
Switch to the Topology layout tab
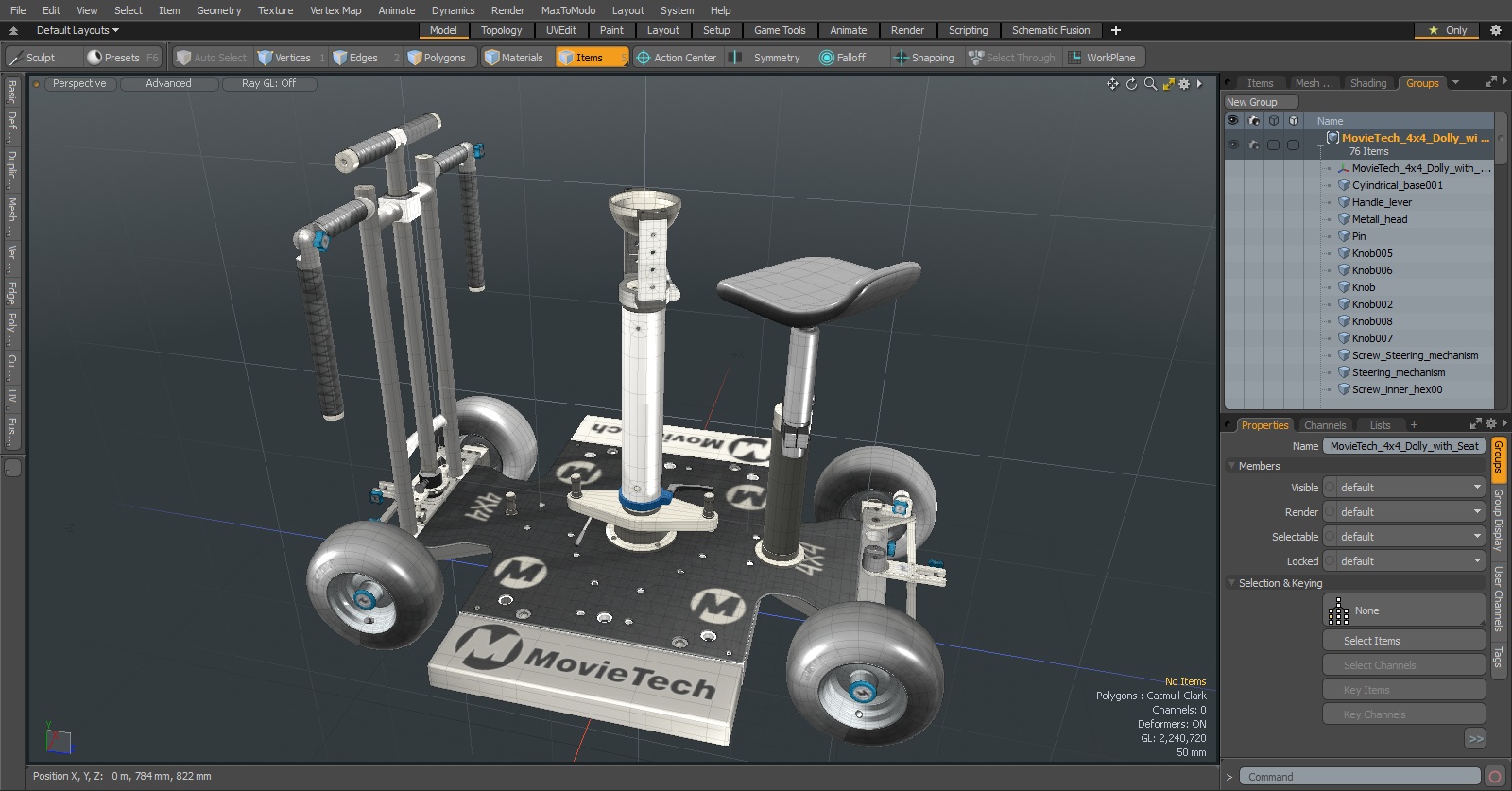pyautogui.click(x=501, y=30)
